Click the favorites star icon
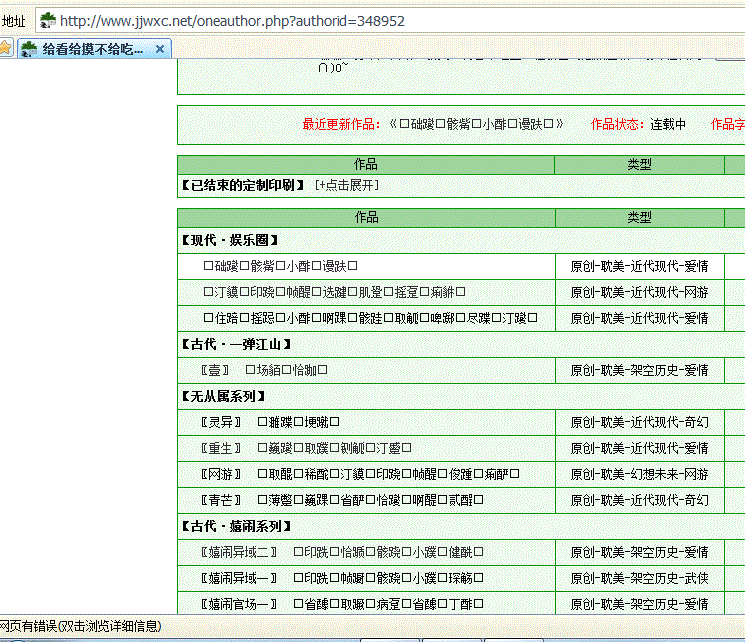This screenshot has height=642, width=745. click(x=5, y=48)
